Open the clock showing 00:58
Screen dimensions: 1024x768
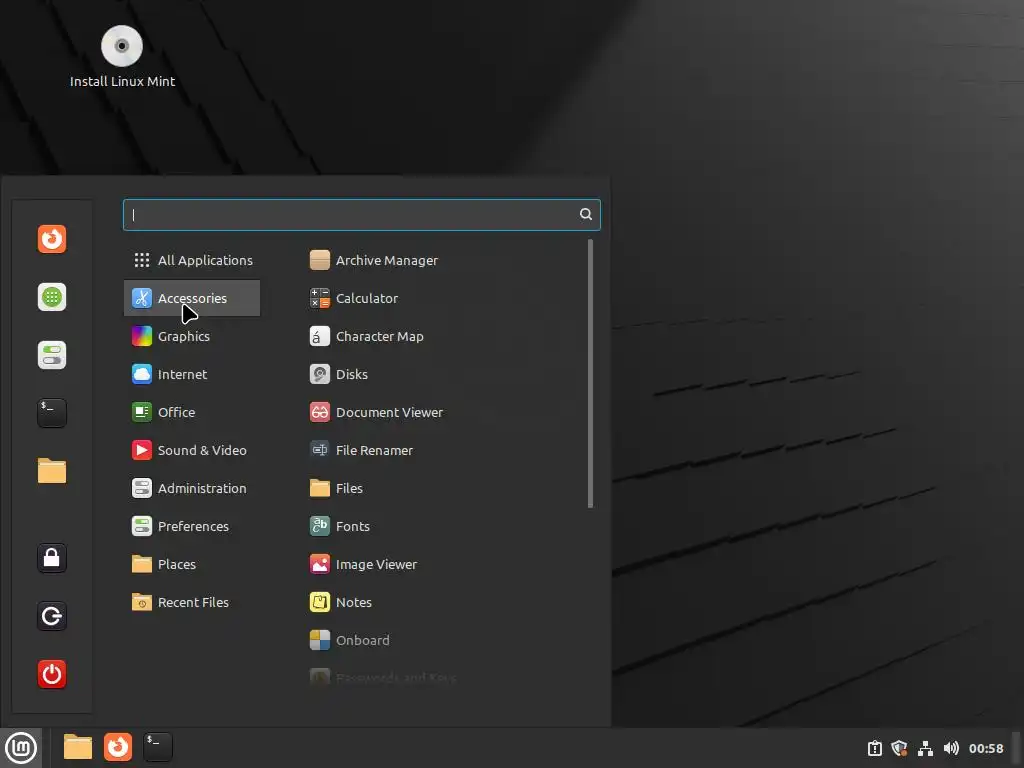tap(985, 748)
